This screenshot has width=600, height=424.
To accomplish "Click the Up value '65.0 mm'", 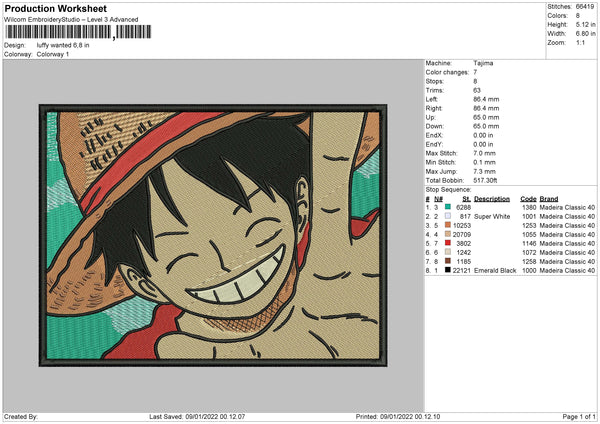I will (486, 117).
